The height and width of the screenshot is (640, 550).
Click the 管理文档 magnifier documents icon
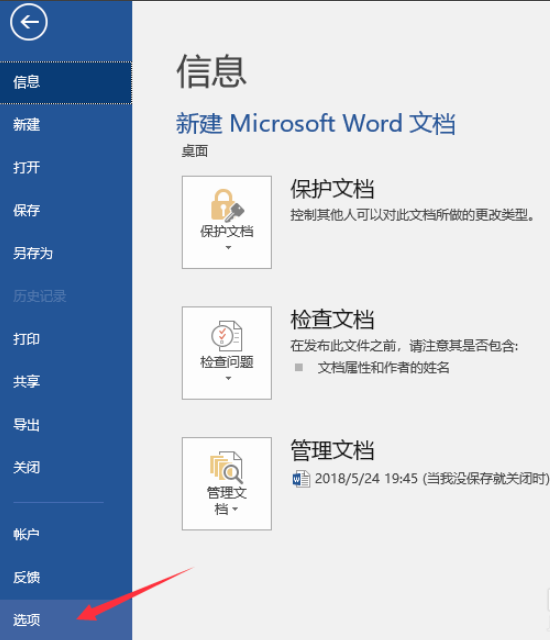pos(227,467)
